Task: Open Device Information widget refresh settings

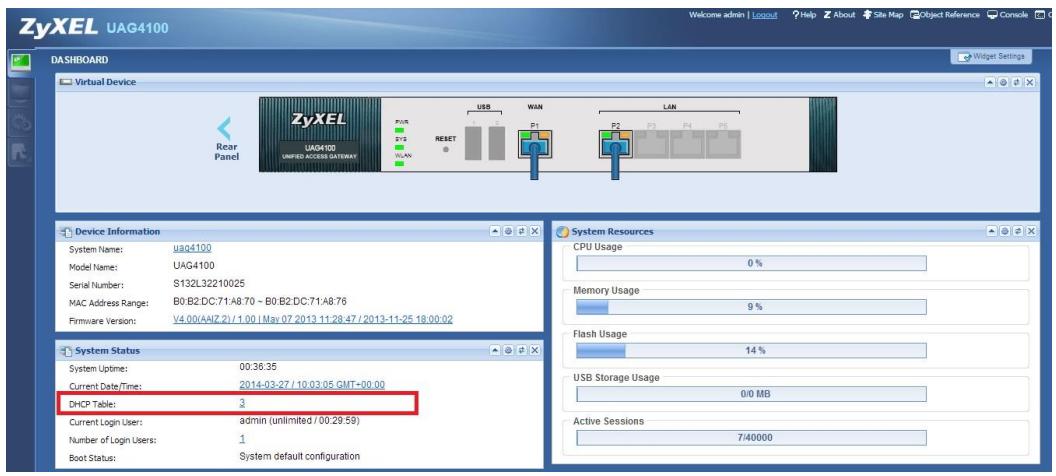Action: (508, 231)
